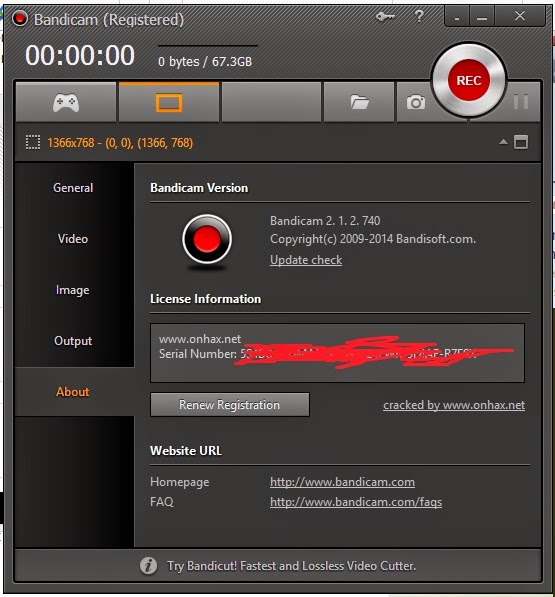
Task: Click the 00:00:00 recording timer
Action: [80, 55]
